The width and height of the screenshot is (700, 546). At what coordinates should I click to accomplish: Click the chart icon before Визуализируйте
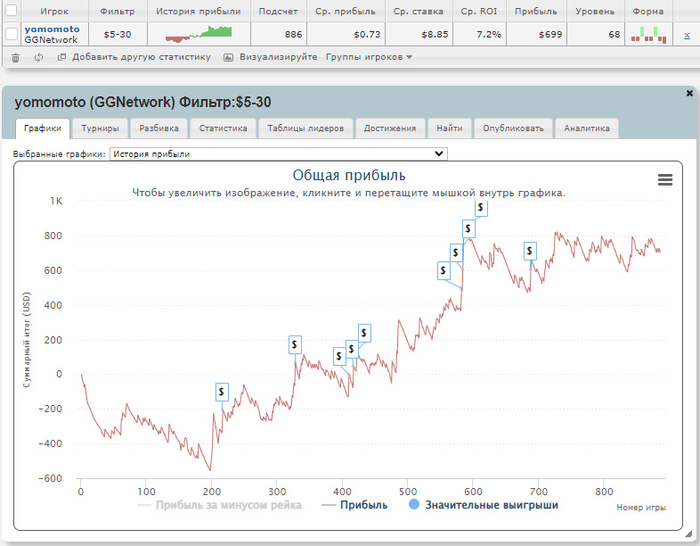click(228, 57)
